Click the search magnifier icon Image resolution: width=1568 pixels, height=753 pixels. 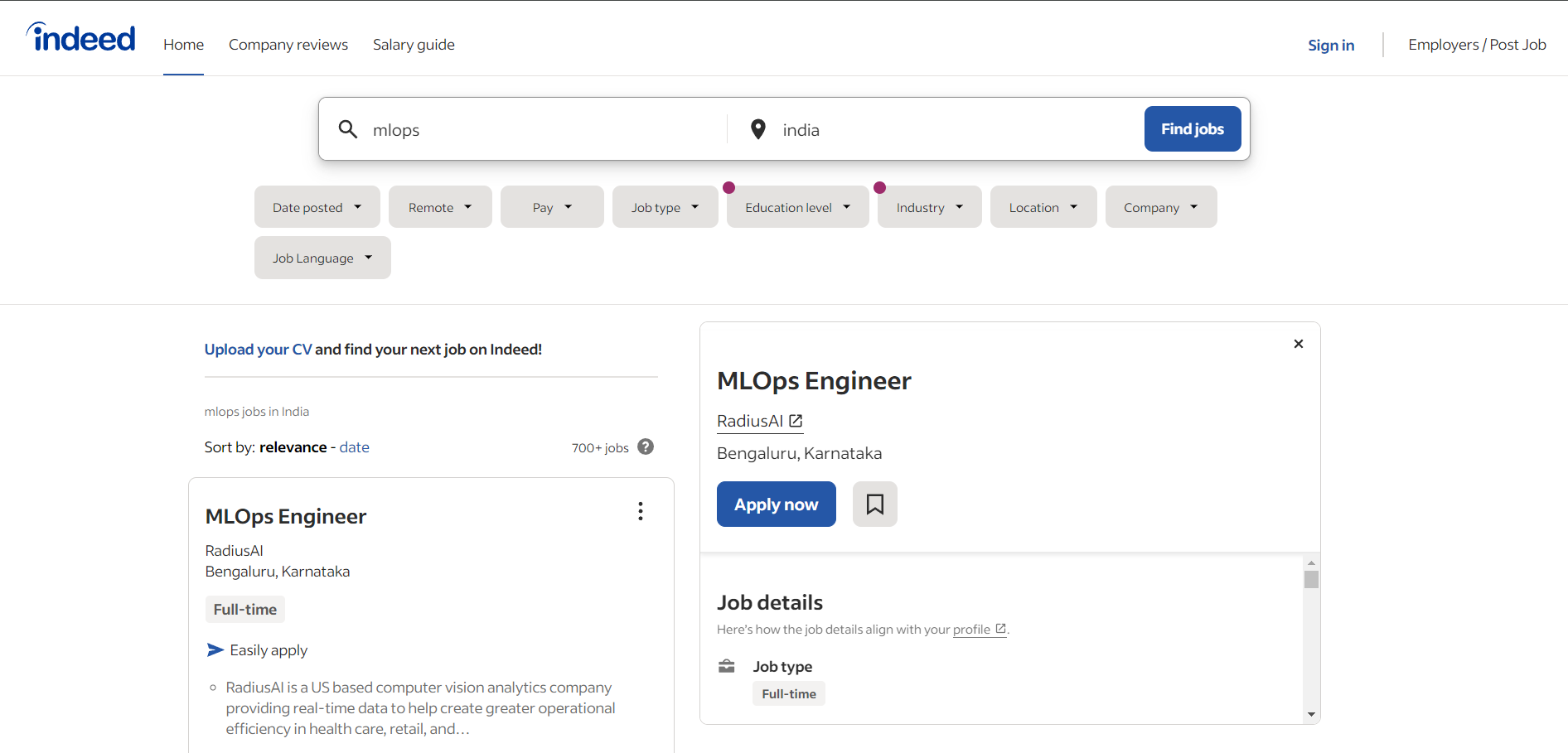point(348,129)
